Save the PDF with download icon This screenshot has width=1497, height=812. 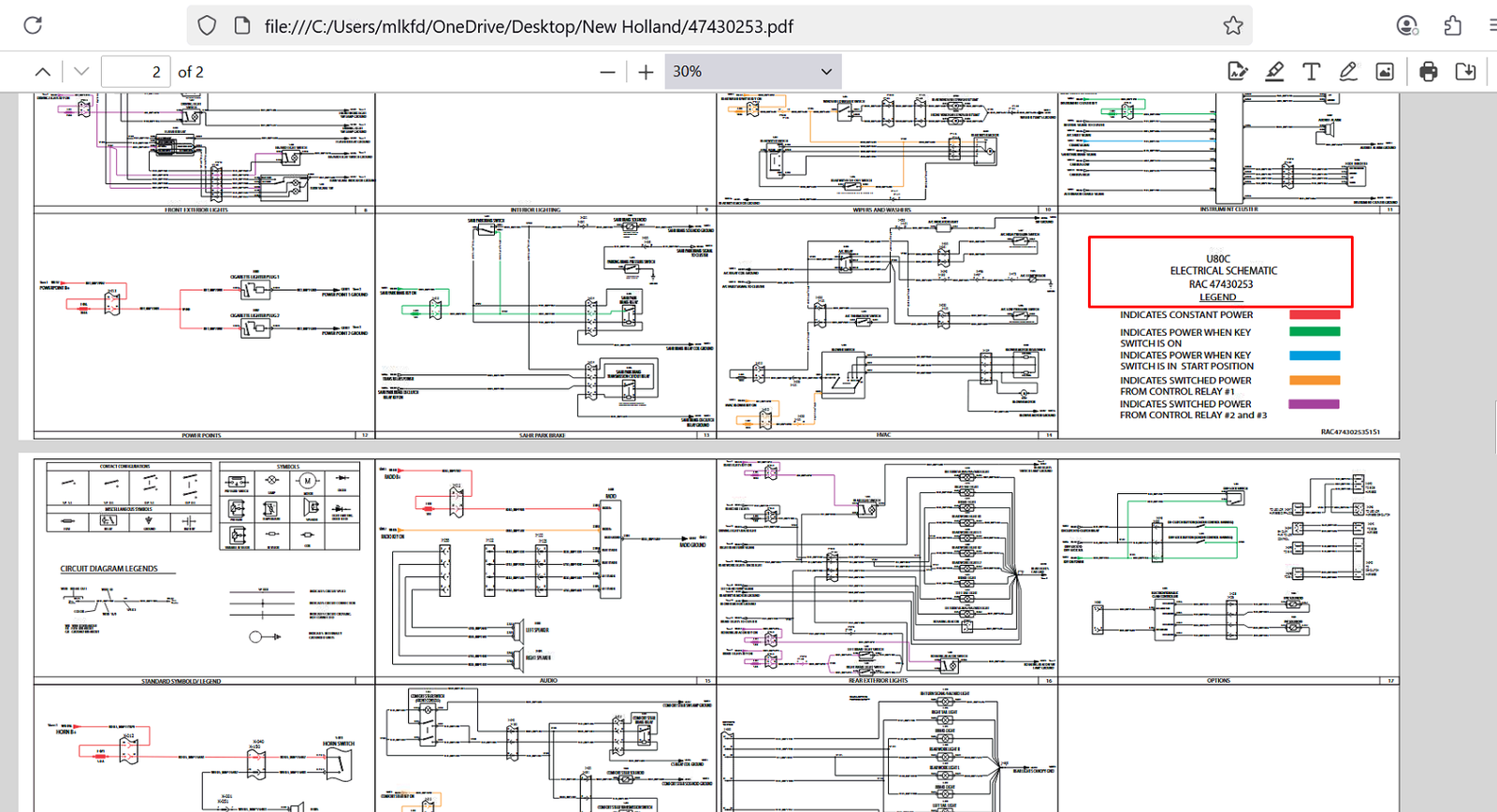pyautogui.click(x=1465, y=71)
